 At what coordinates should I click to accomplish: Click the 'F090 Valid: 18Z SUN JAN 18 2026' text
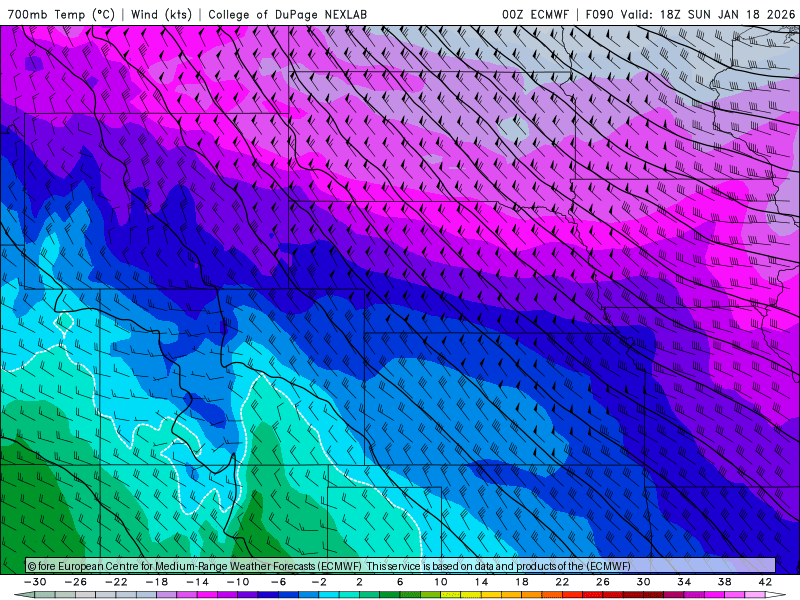[690, 14]
